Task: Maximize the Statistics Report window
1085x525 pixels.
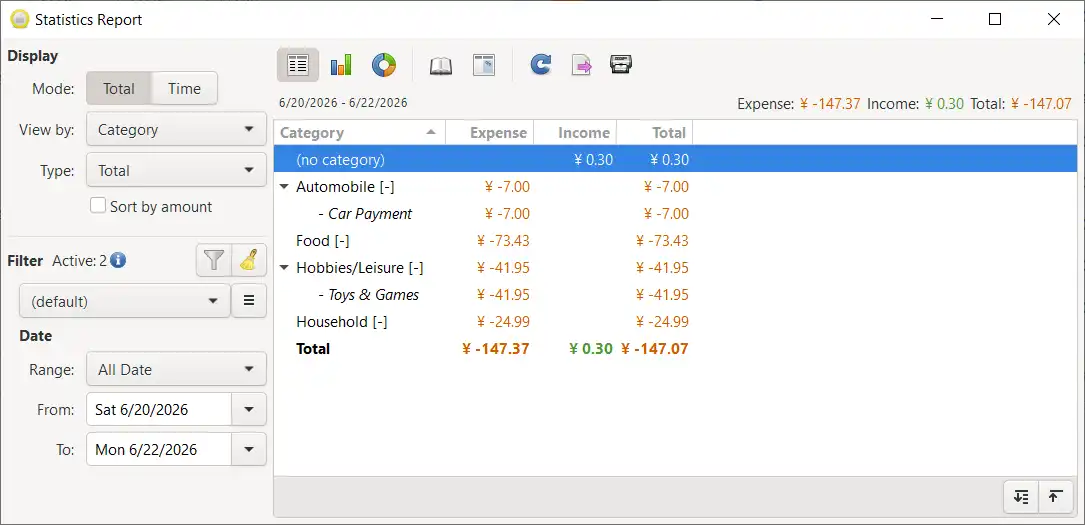Action: point(995,19)
